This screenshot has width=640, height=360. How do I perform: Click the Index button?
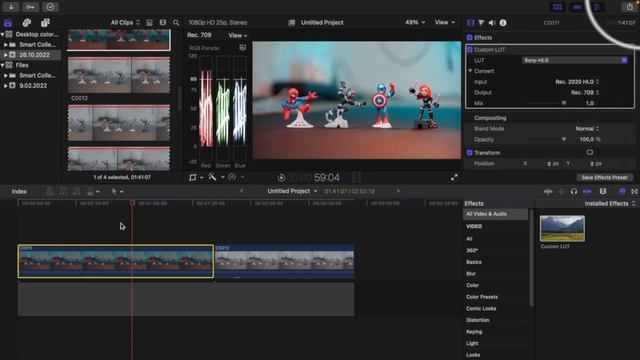19,191
